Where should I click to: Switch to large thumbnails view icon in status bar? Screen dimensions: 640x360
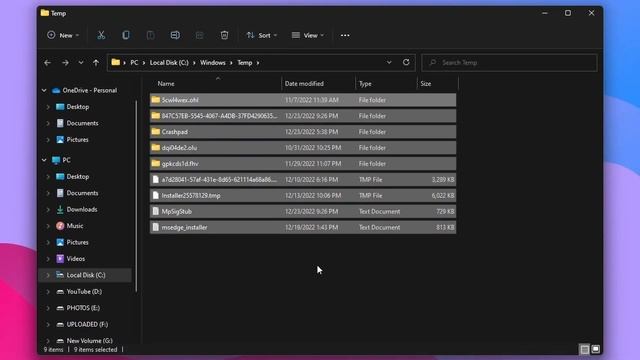pyautogui.click(x=596, y=349)
